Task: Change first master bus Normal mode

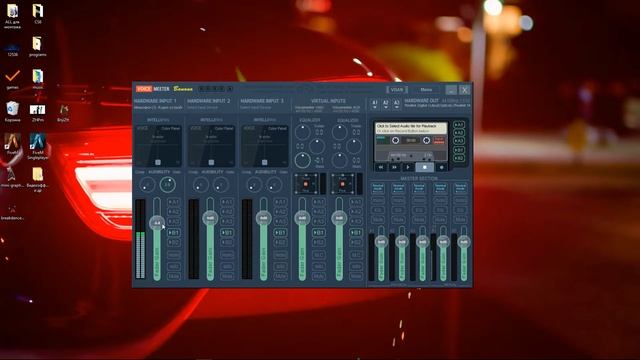Action: click(378, 188)
